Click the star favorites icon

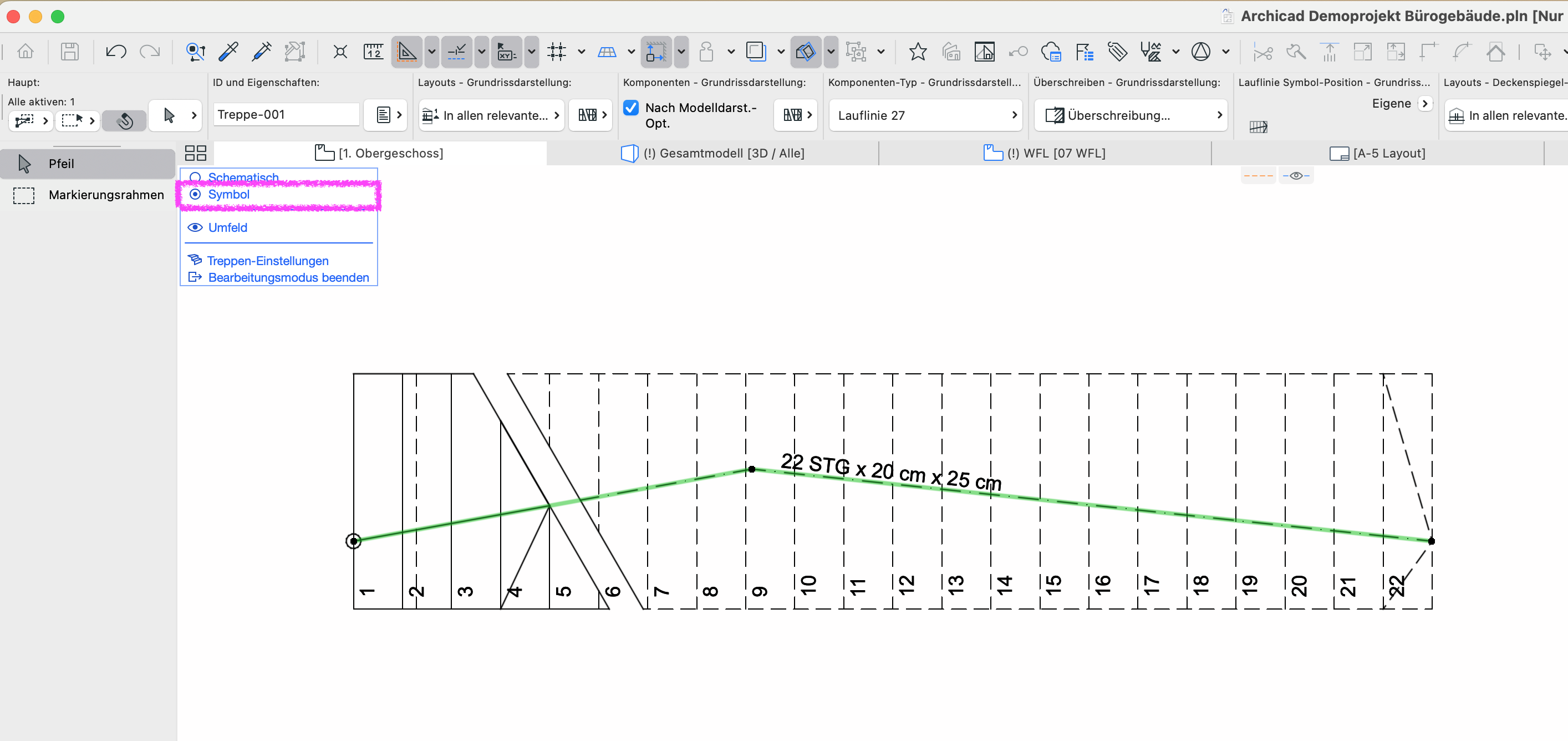917,52
